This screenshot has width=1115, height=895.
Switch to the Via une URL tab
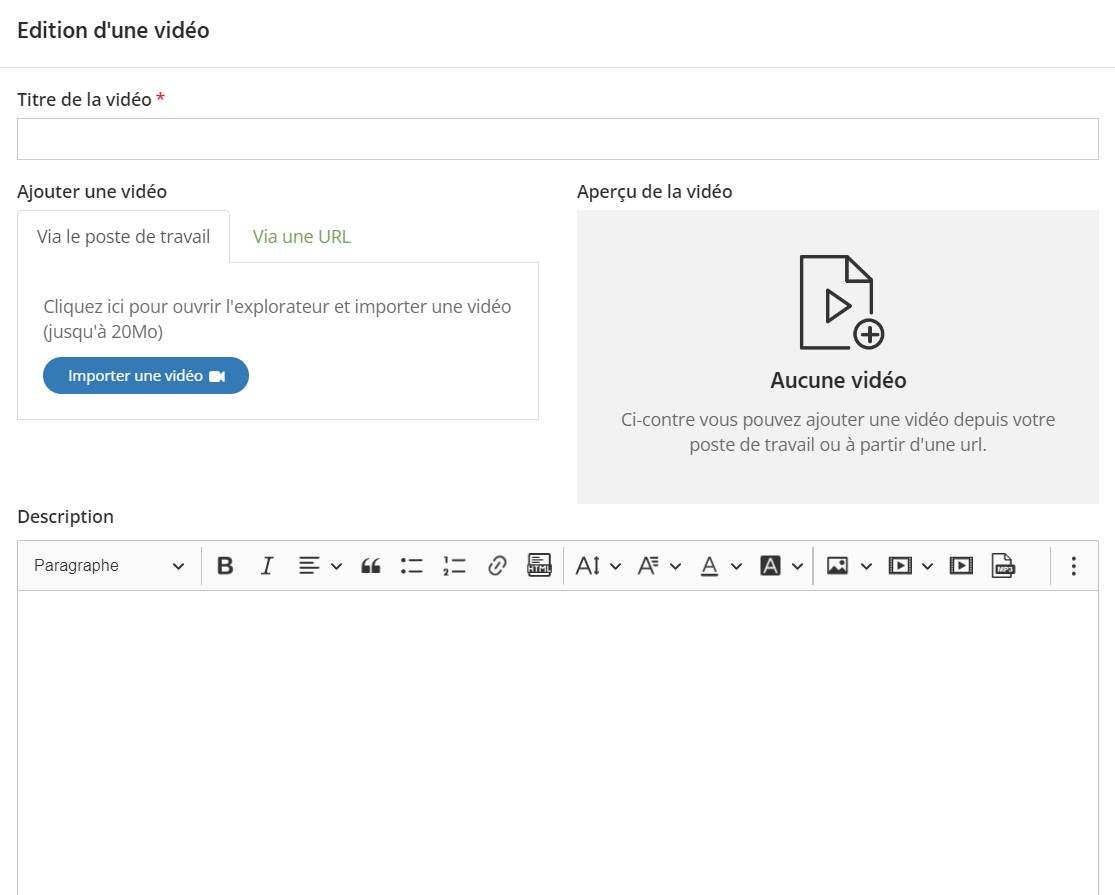(x=302, y=237)
